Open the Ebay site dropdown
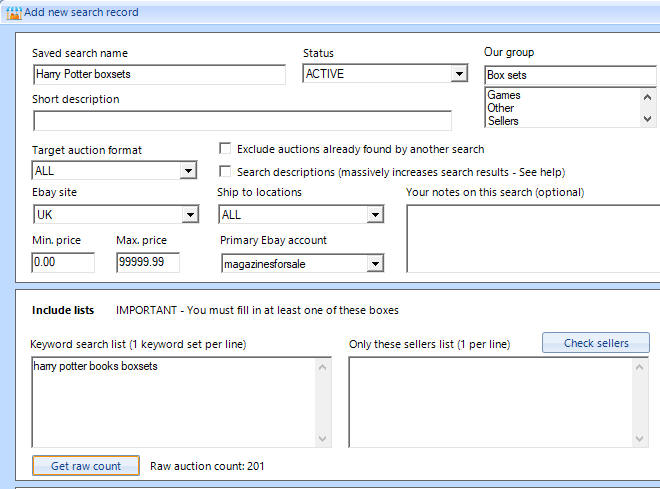Viewport: 660px width, 489px height. pyautogui.click(x=190, y=215)
